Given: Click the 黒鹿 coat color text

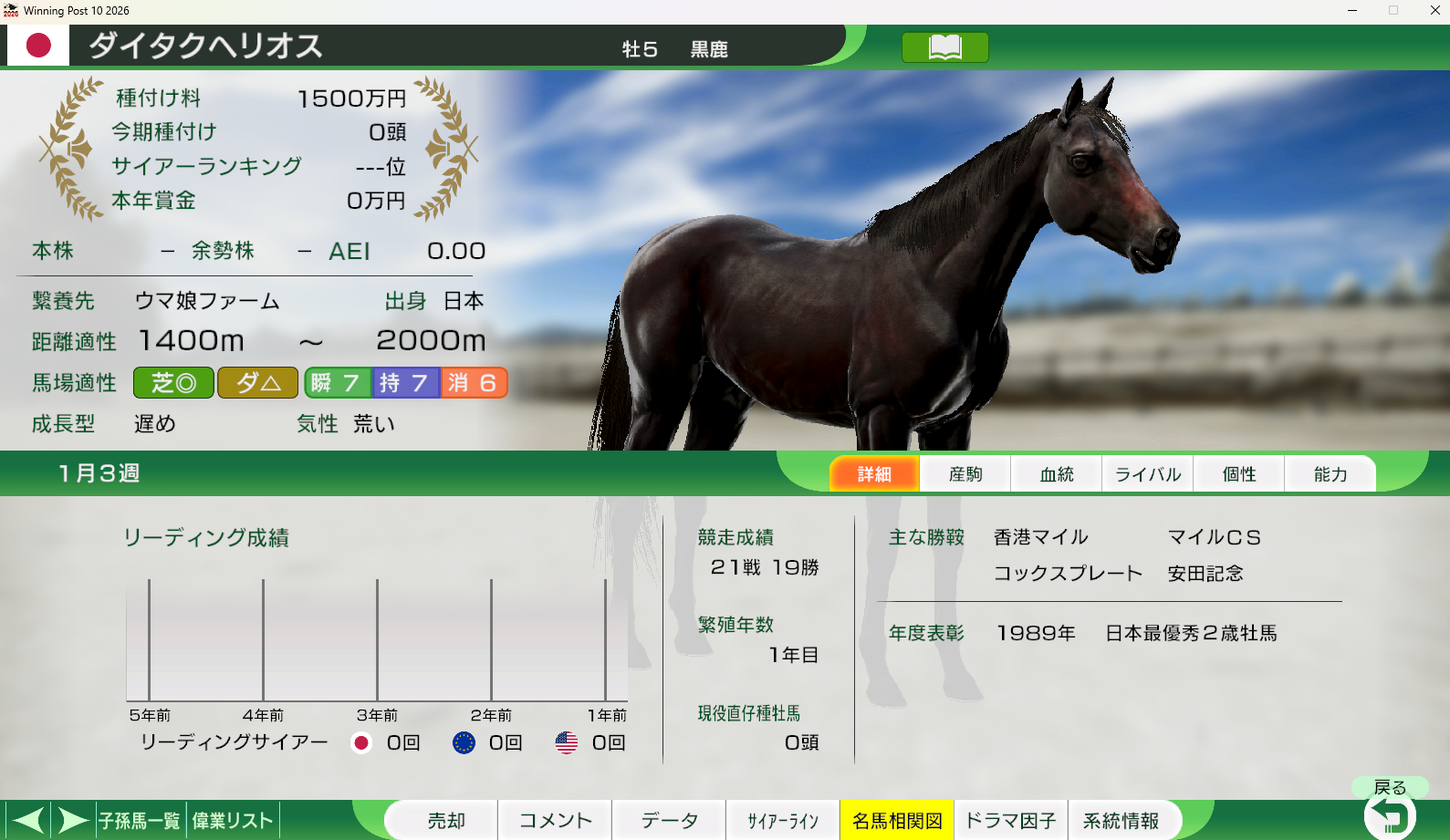Looking at the screenshot, I should (x=709, y=49).
